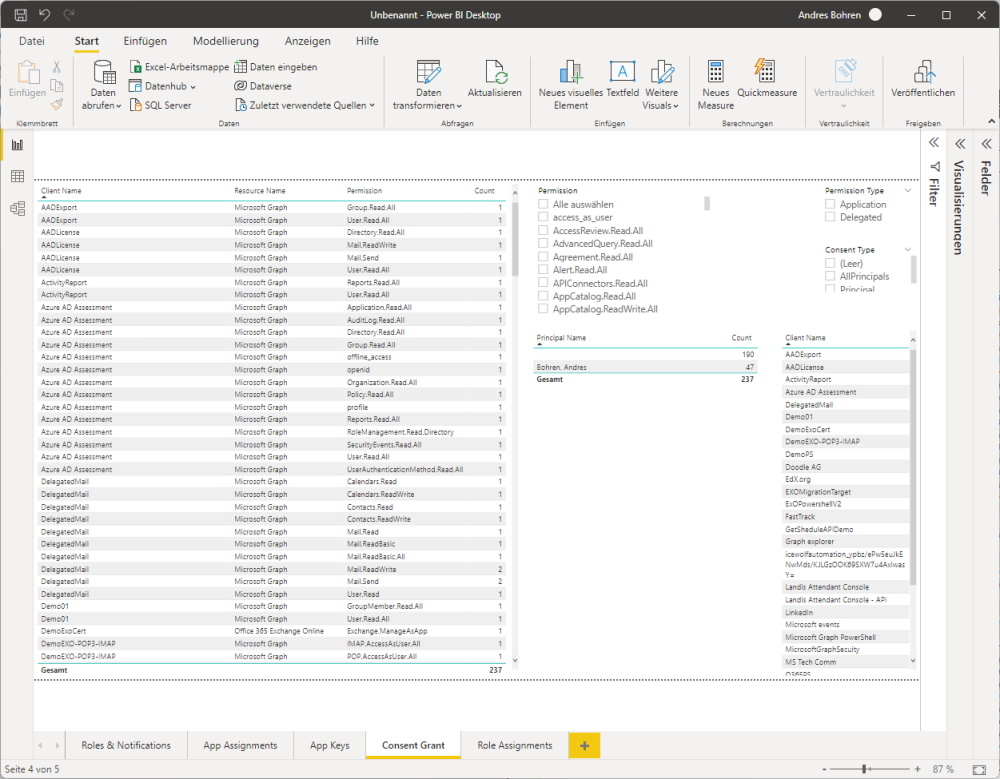Switch to data table view icon
Viewport: 1000px width, 779px height.
17,177
